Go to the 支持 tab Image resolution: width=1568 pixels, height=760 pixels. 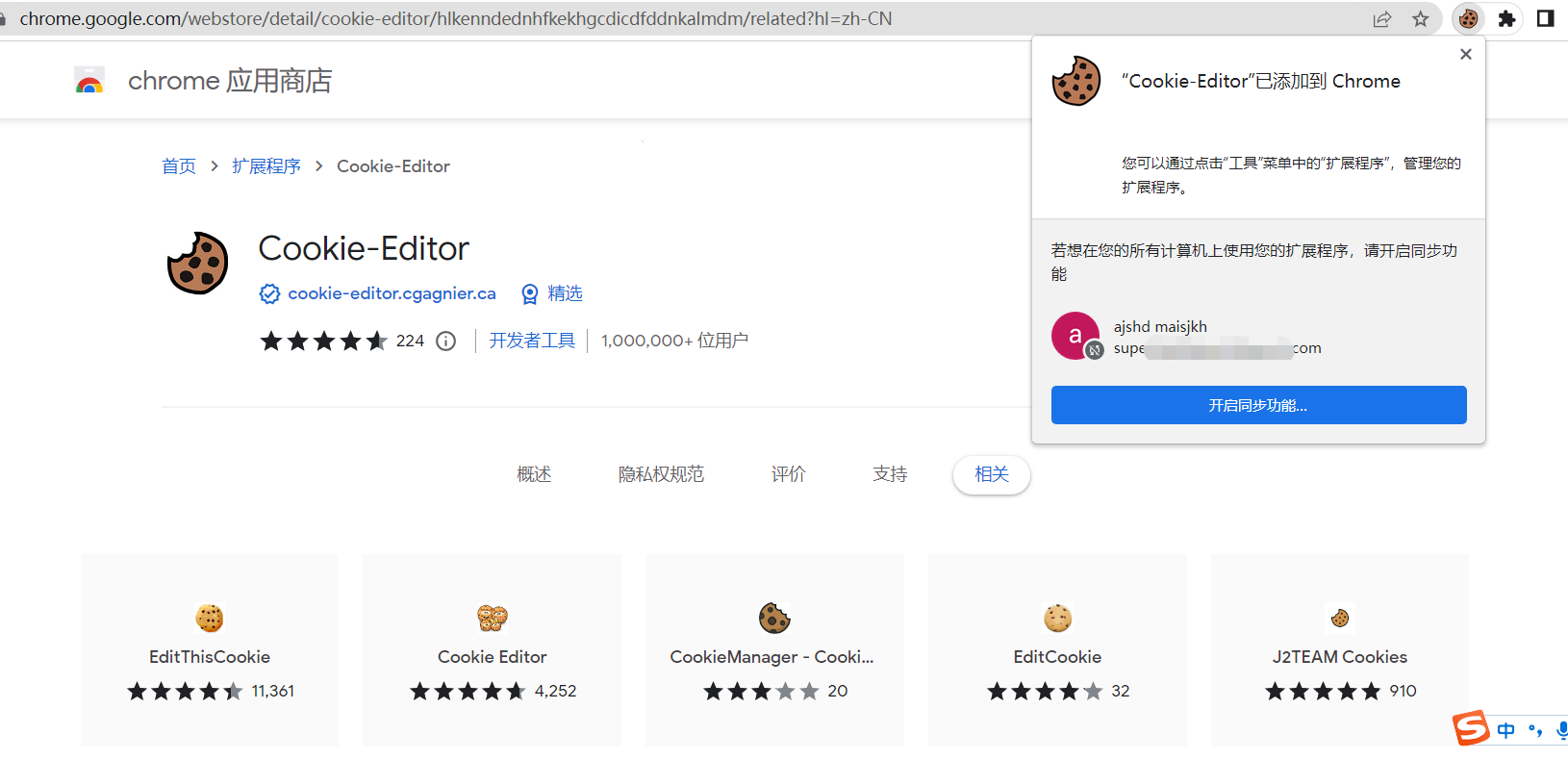tap(890, 474)
